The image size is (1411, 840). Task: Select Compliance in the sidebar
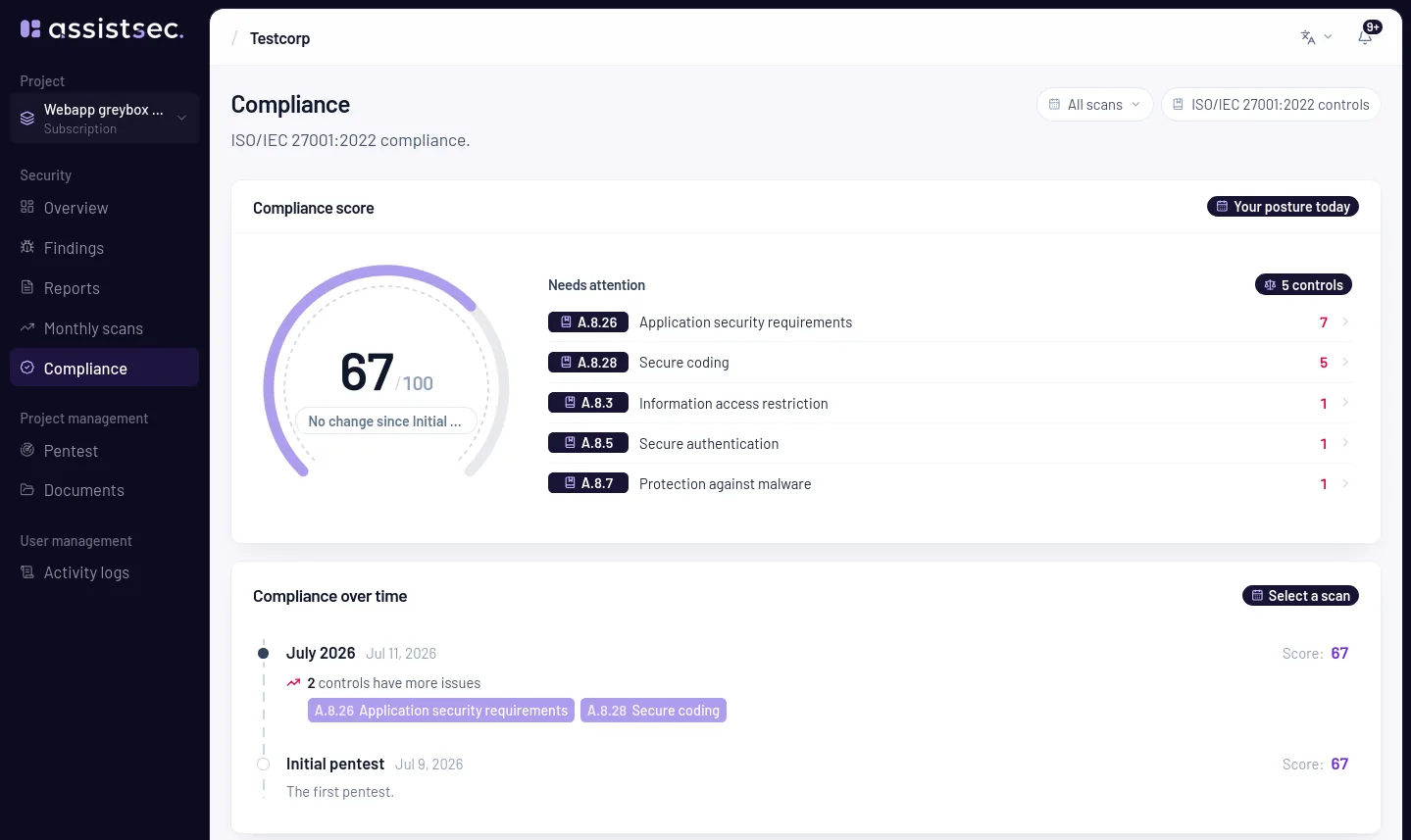(104, 368)
